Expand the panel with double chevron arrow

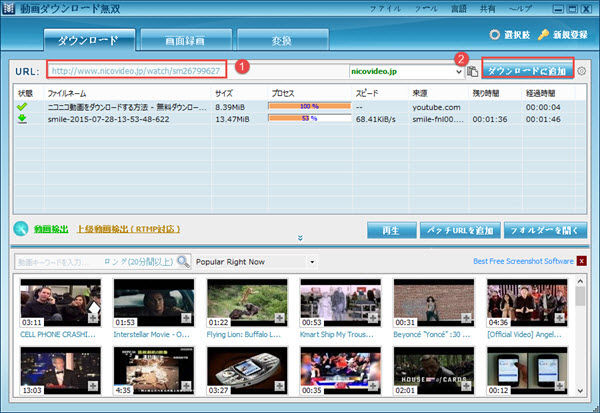pos(300,238)
